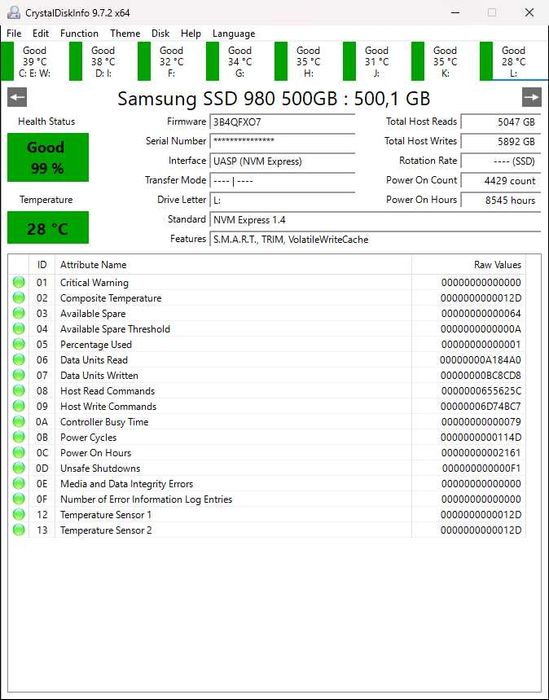Click the Raw Values column header
549x700 pixels.
(468, 265)
